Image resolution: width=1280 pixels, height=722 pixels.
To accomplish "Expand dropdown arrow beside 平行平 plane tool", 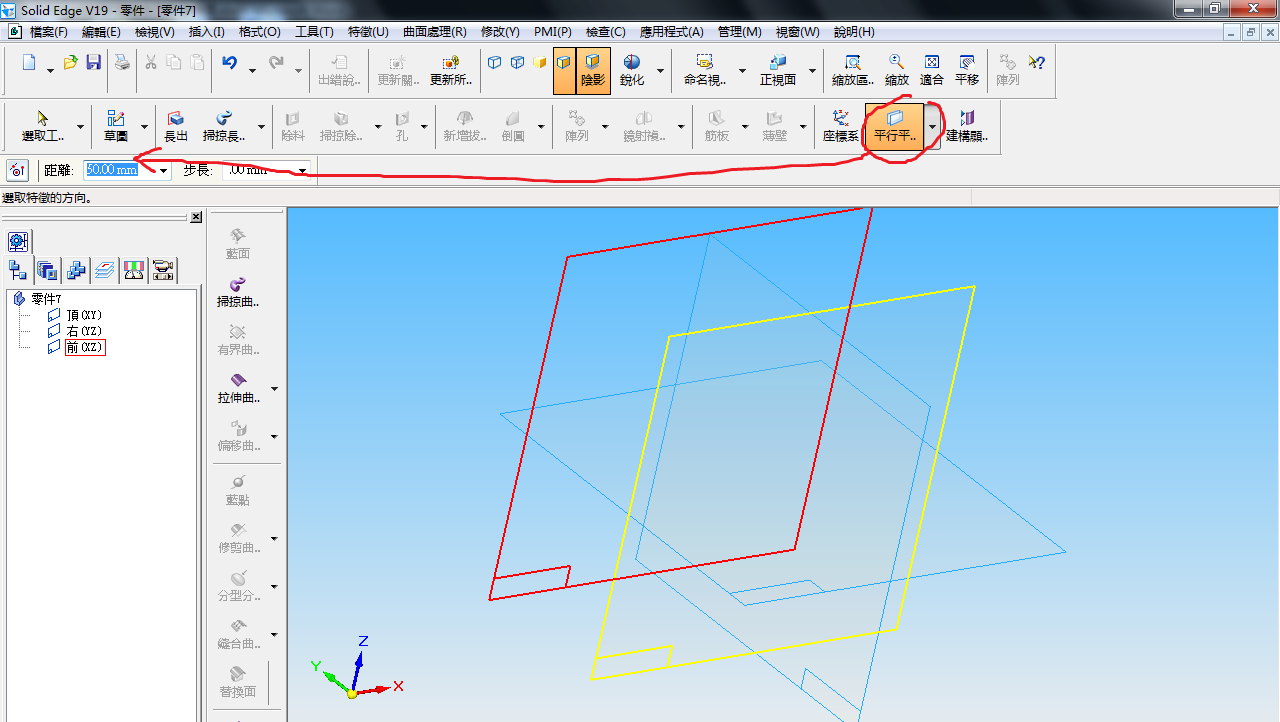I will click(x=933, y=127).
